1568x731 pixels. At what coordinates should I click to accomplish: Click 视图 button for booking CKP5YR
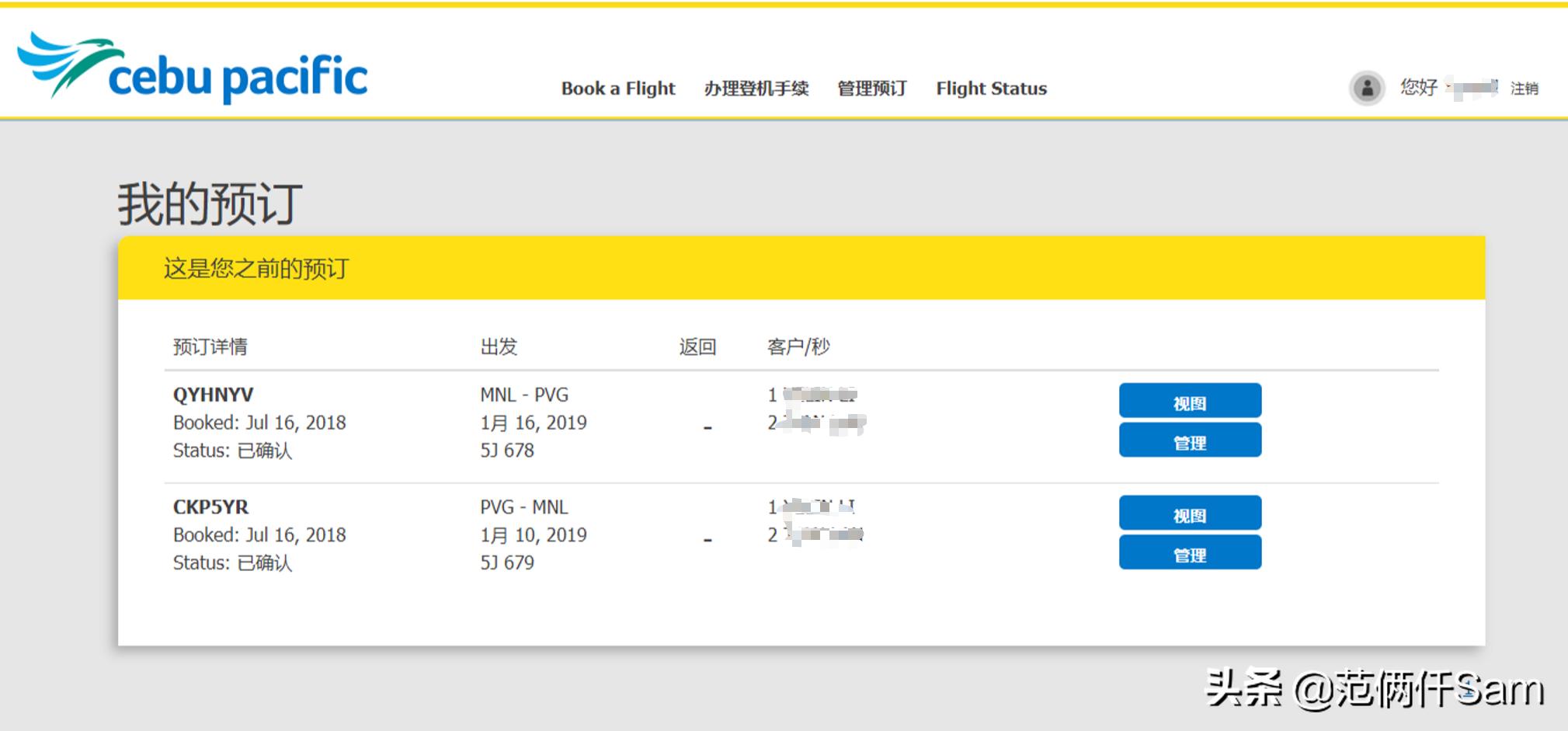1190,513
